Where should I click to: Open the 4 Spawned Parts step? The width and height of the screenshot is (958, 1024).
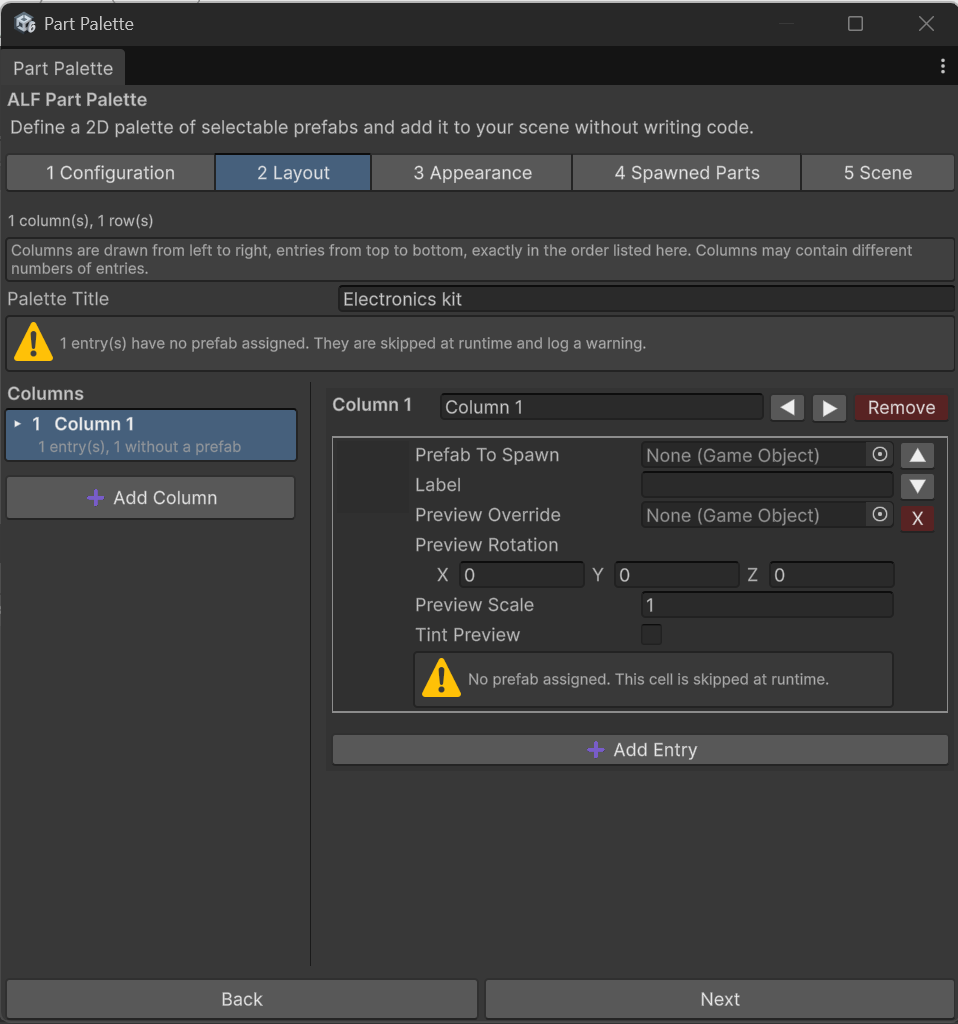[686, 172]
